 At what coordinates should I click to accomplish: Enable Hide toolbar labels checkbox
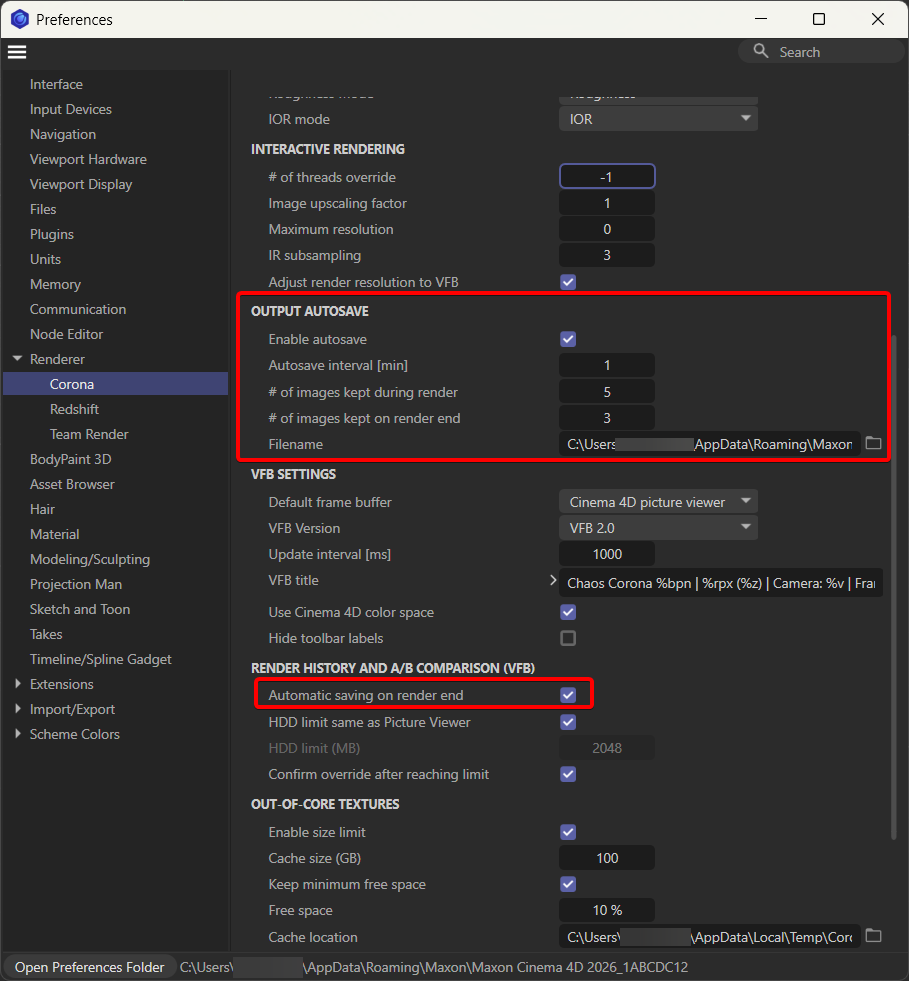[568, 638]
